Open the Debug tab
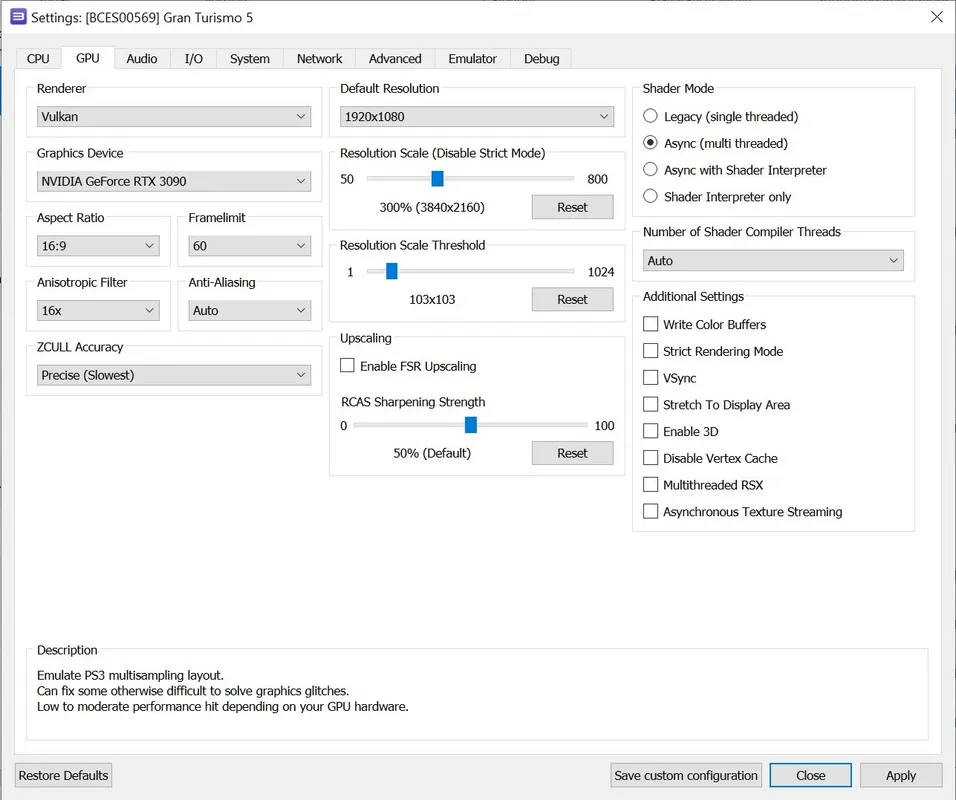This screenshot has width=956, height=800. tap(541, 59)
